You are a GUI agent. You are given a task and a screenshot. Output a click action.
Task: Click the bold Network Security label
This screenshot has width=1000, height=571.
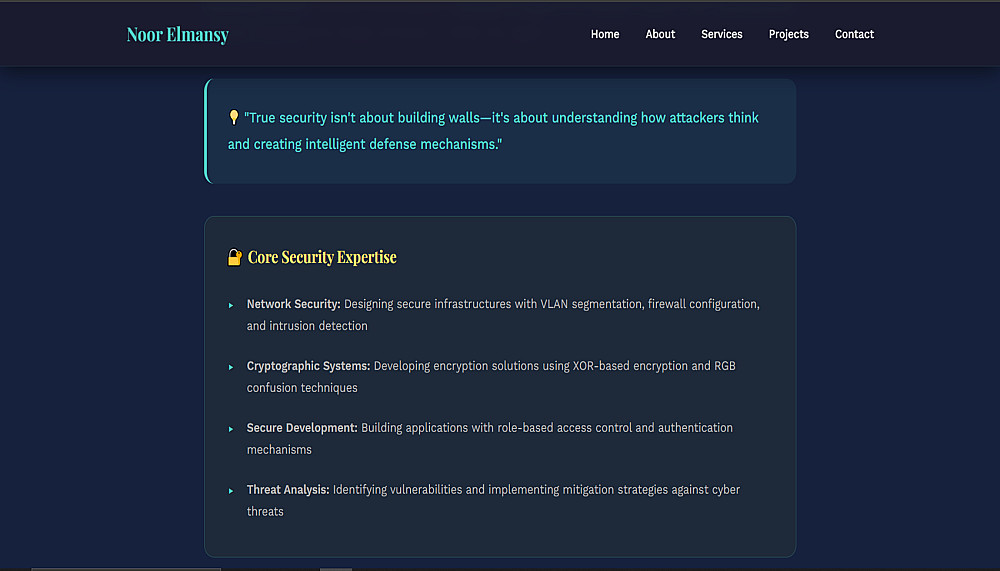coord(294,304)
